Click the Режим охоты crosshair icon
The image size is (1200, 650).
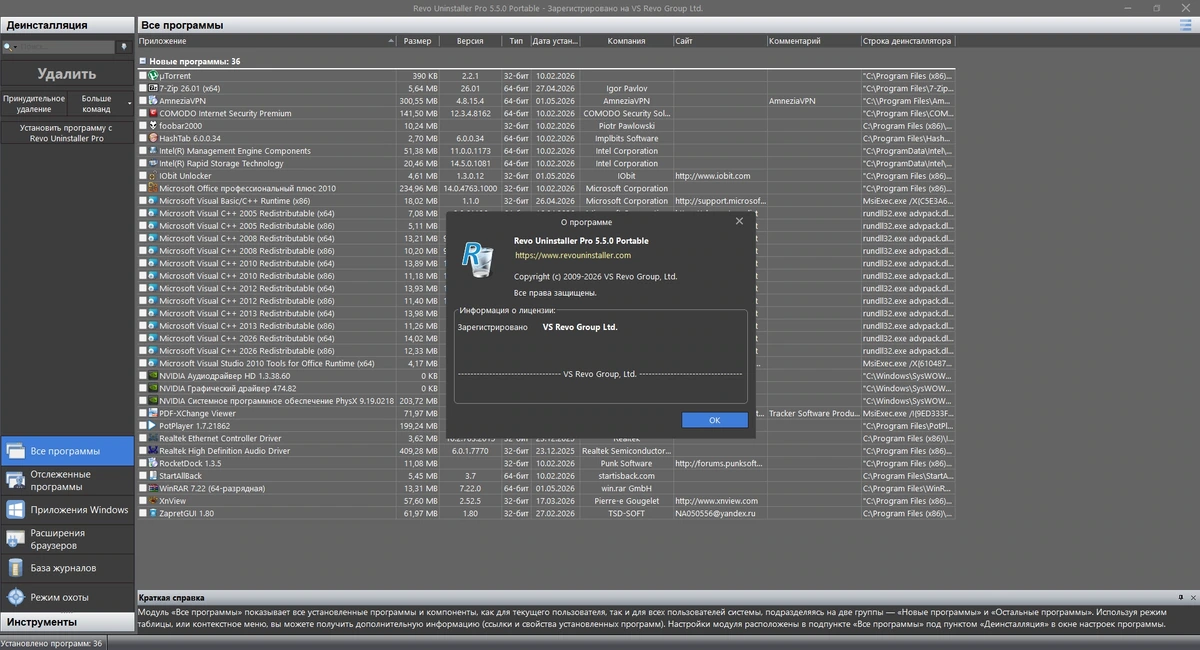point(15,597)
